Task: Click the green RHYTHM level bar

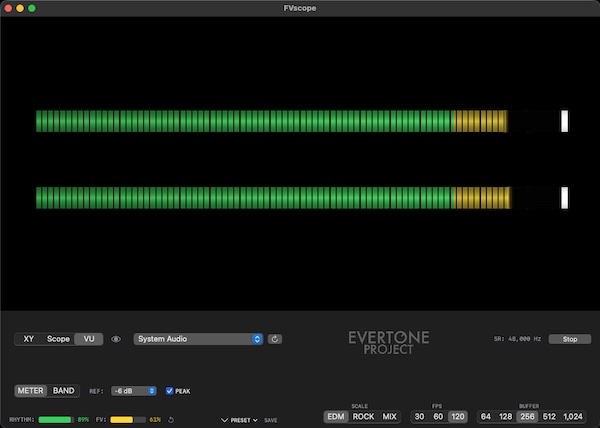Action: (56, 420)
